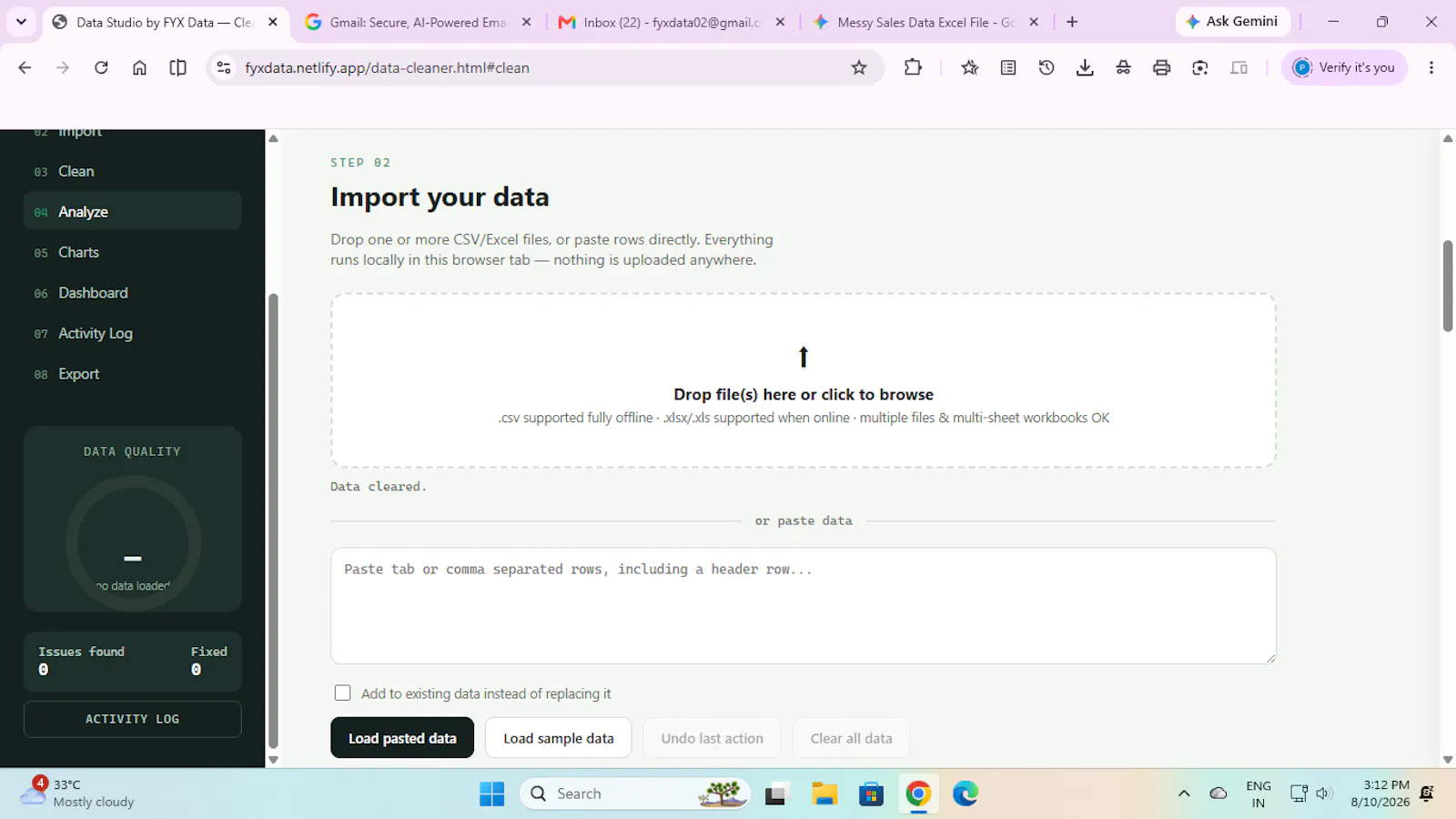Open Chrome from the taskbar
Viewport: 1456px width, 819px height.
(918, 794)
